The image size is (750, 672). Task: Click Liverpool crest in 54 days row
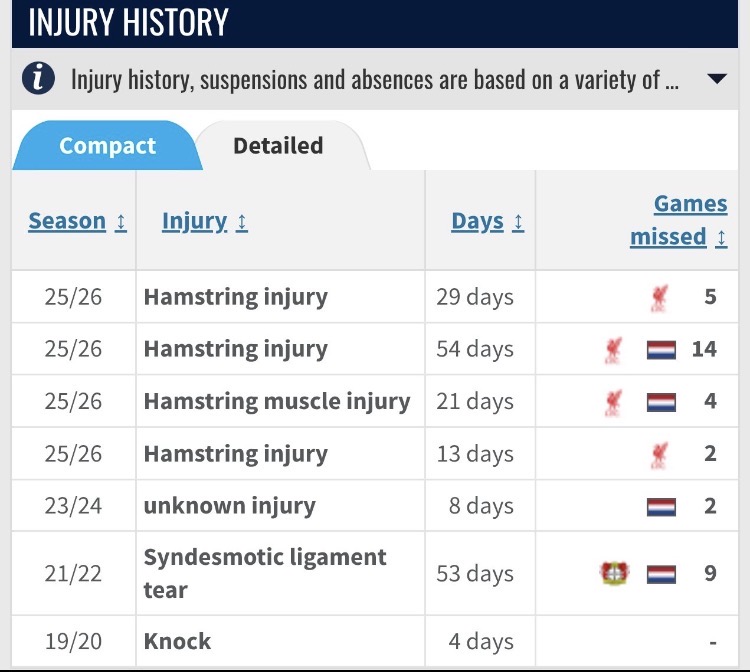coord(614,349)
